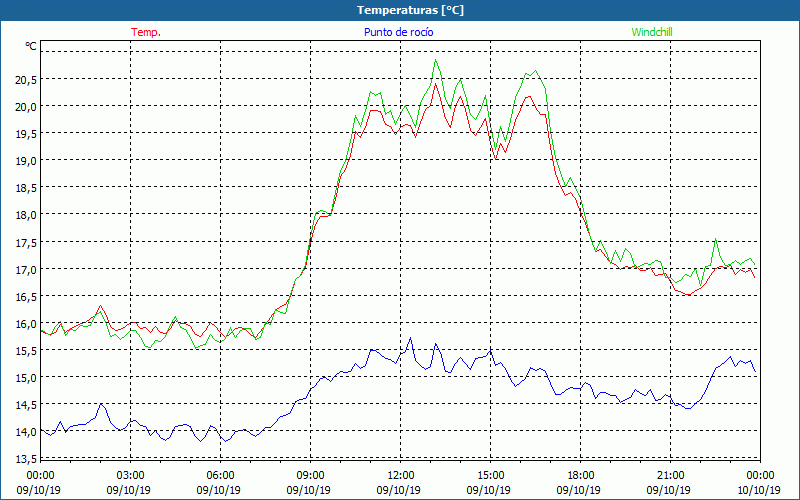Click the 17,0 y-axis value

26,269
